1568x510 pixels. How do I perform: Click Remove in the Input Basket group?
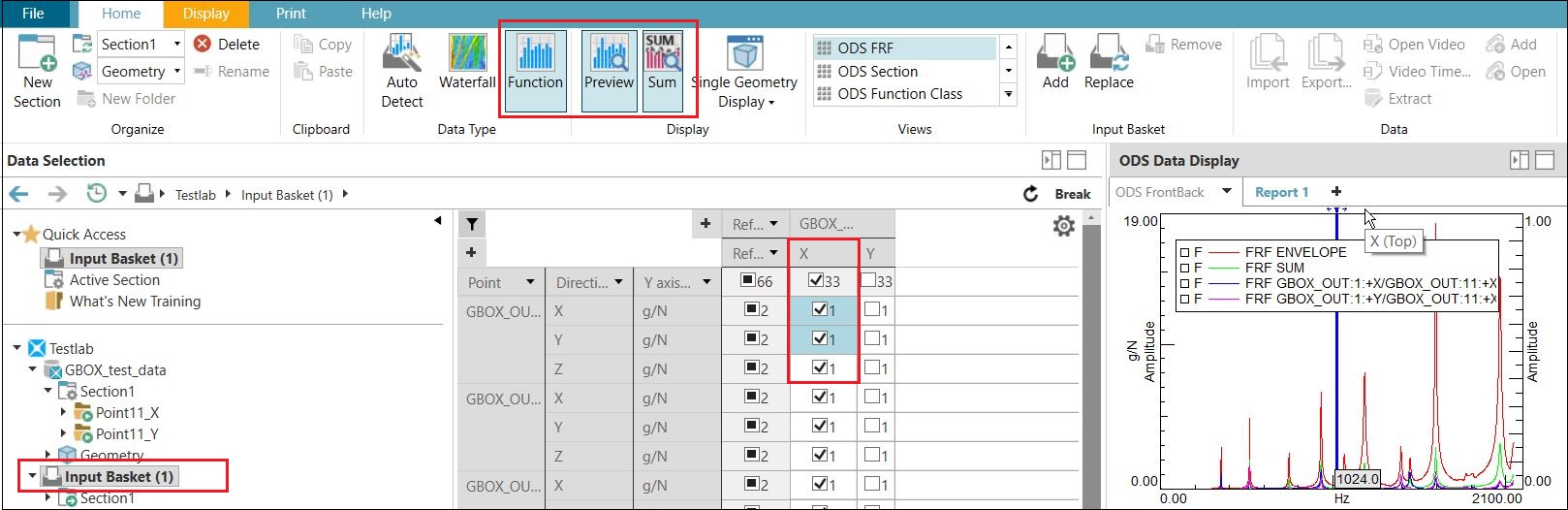[x=1183, y=44]
